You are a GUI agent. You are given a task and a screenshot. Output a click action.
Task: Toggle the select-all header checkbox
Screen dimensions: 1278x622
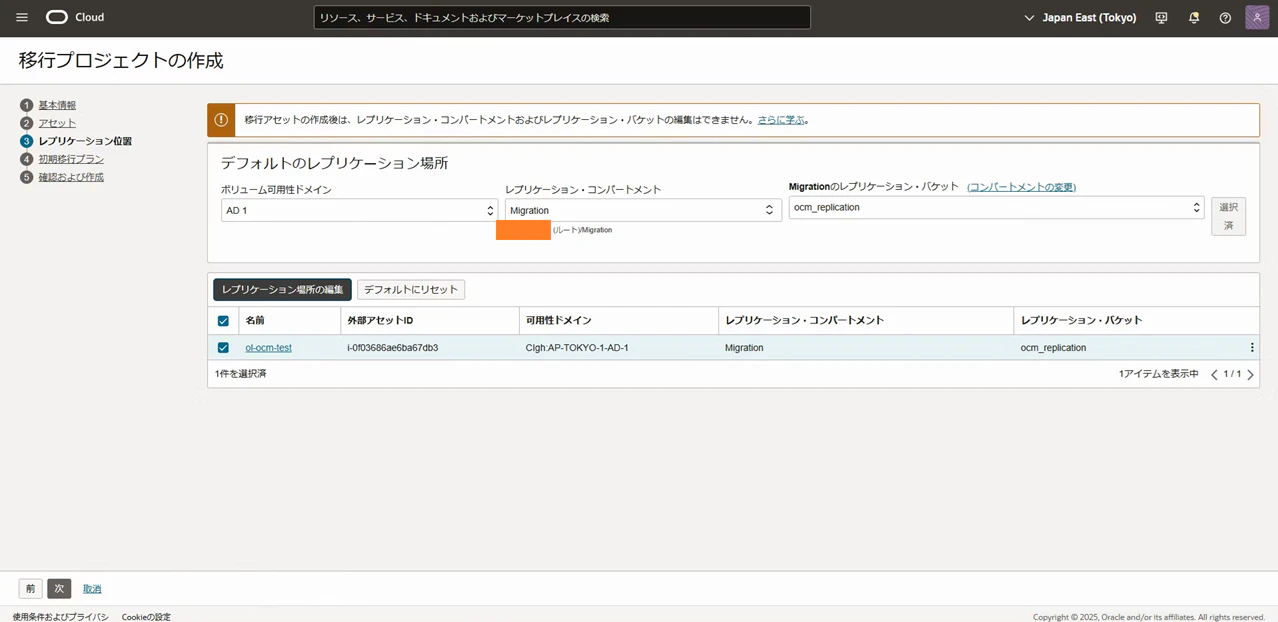pos(223,321)
